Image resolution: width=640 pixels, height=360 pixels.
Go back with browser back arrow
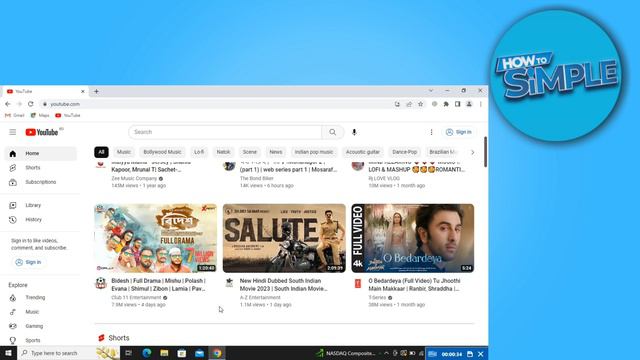8,104
